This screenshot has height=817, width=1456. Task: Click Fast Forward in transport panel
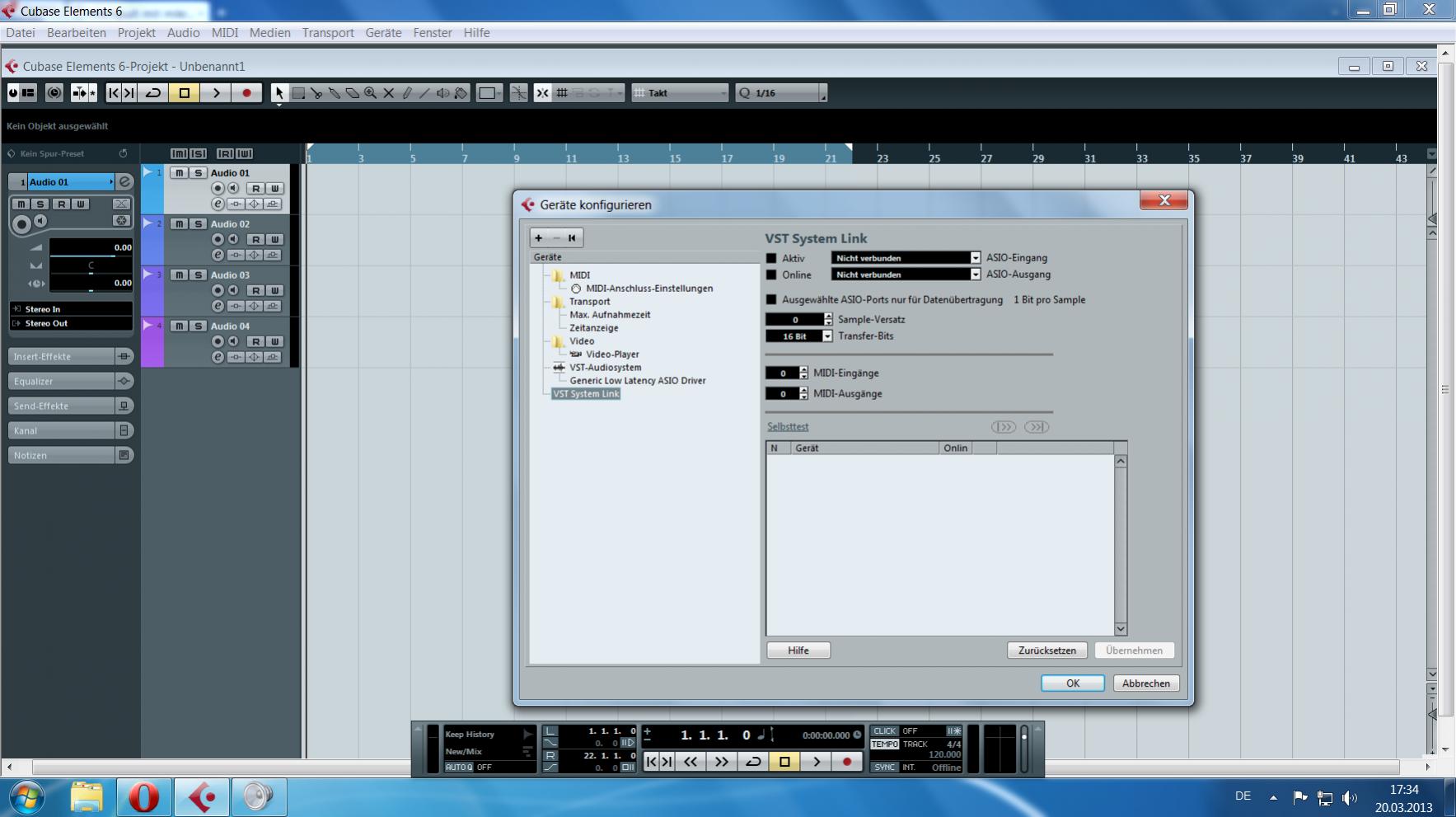[x=722, y=762]
